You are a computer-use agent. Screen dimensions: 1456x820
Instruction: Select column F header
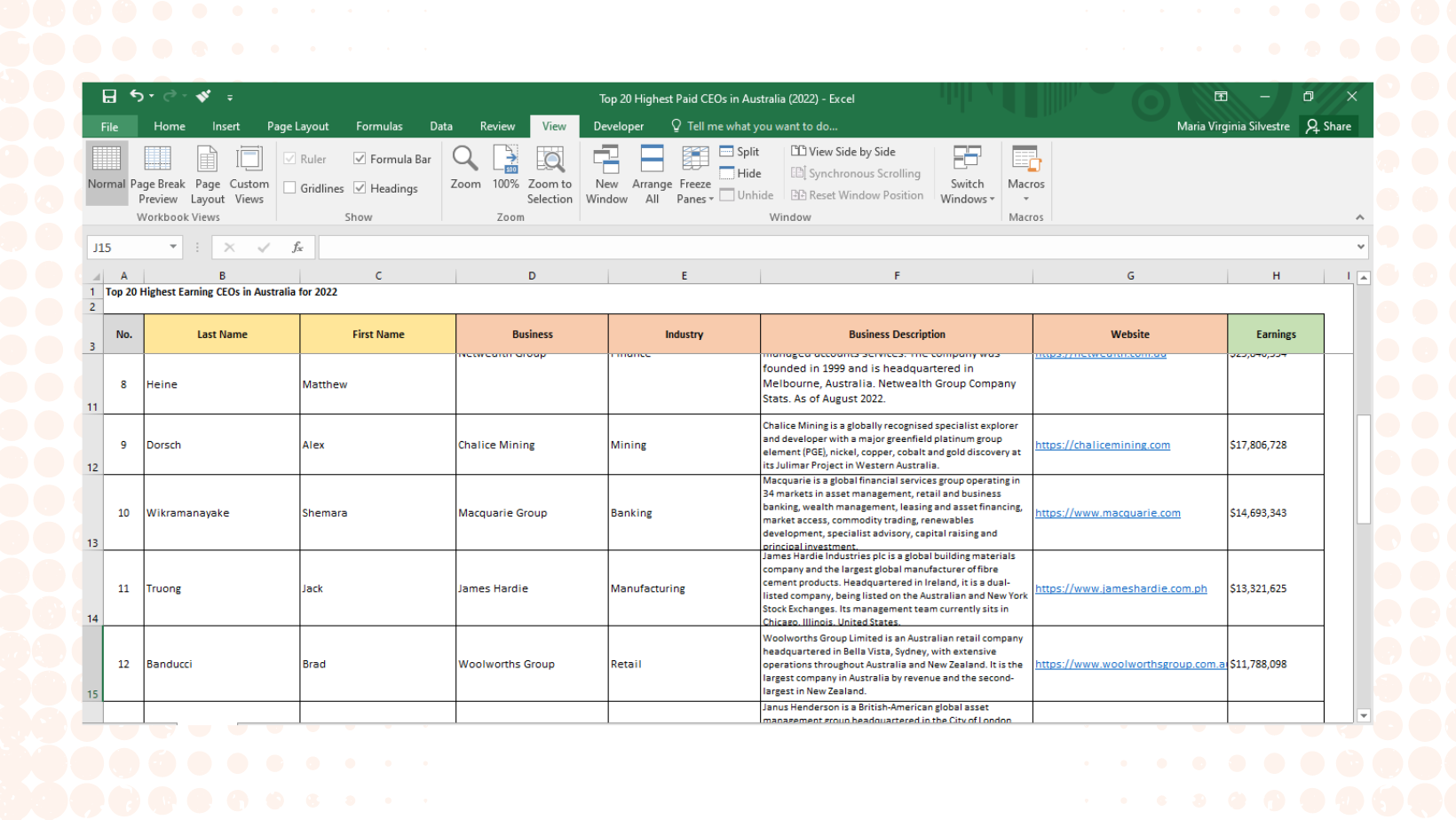coord(897,276)
